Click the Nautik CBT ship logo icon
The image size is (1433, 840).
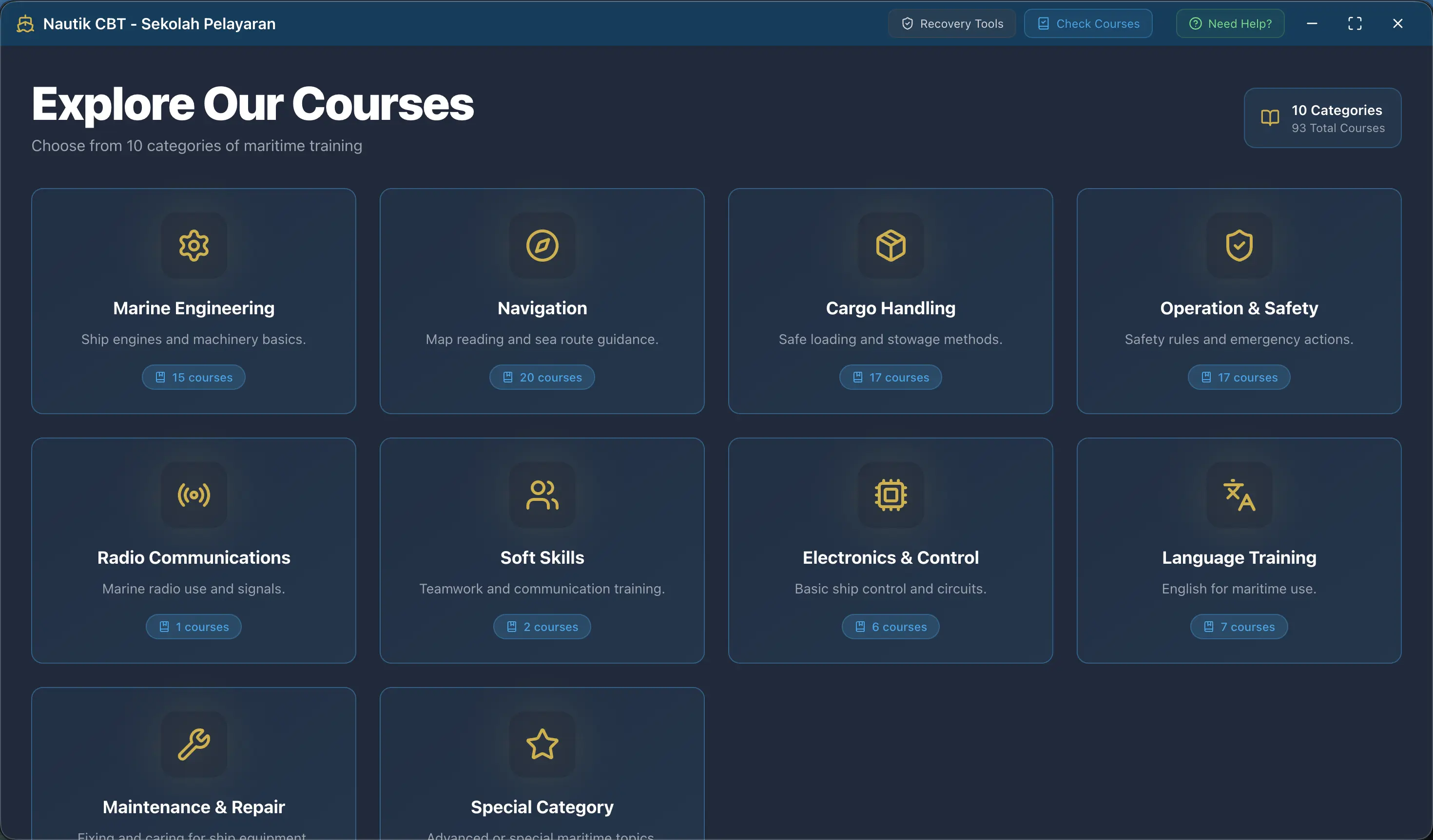pyautogui.click(x=25, y=24)
